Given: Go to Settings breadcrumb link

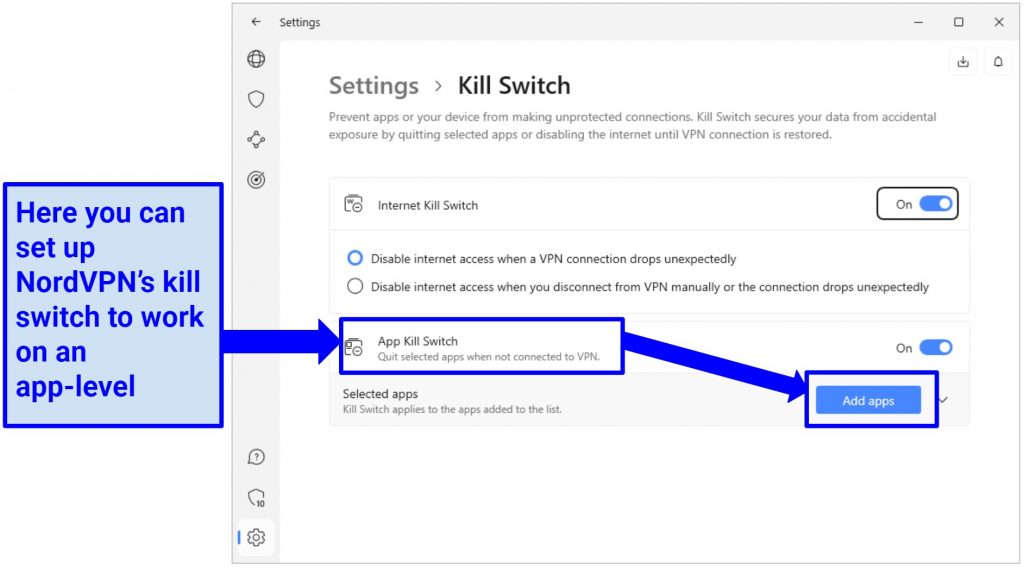Looking at the screenshot, I should click(374, 86).
